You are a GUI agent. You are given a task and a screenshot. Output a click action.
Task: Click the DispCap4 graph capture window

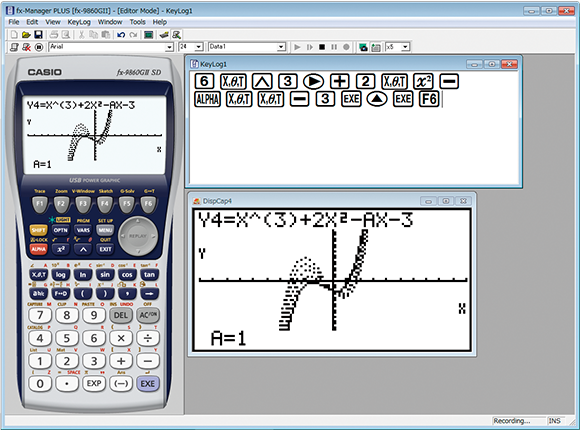click(332, 274)
